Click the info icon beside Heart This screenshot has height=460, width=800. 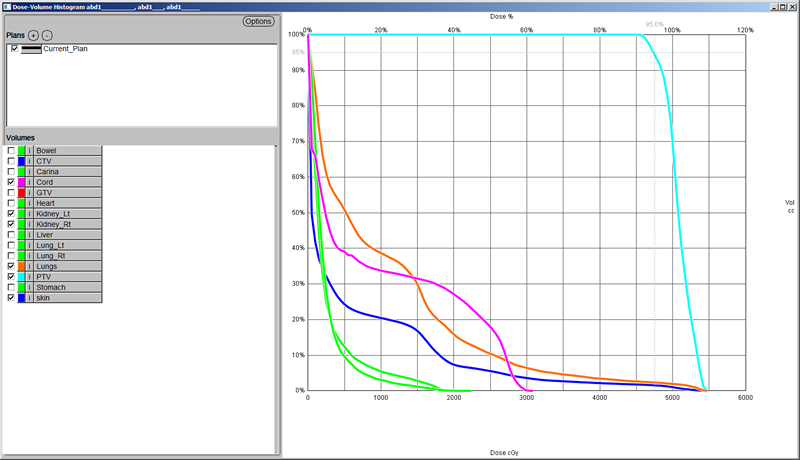point(30,204)
